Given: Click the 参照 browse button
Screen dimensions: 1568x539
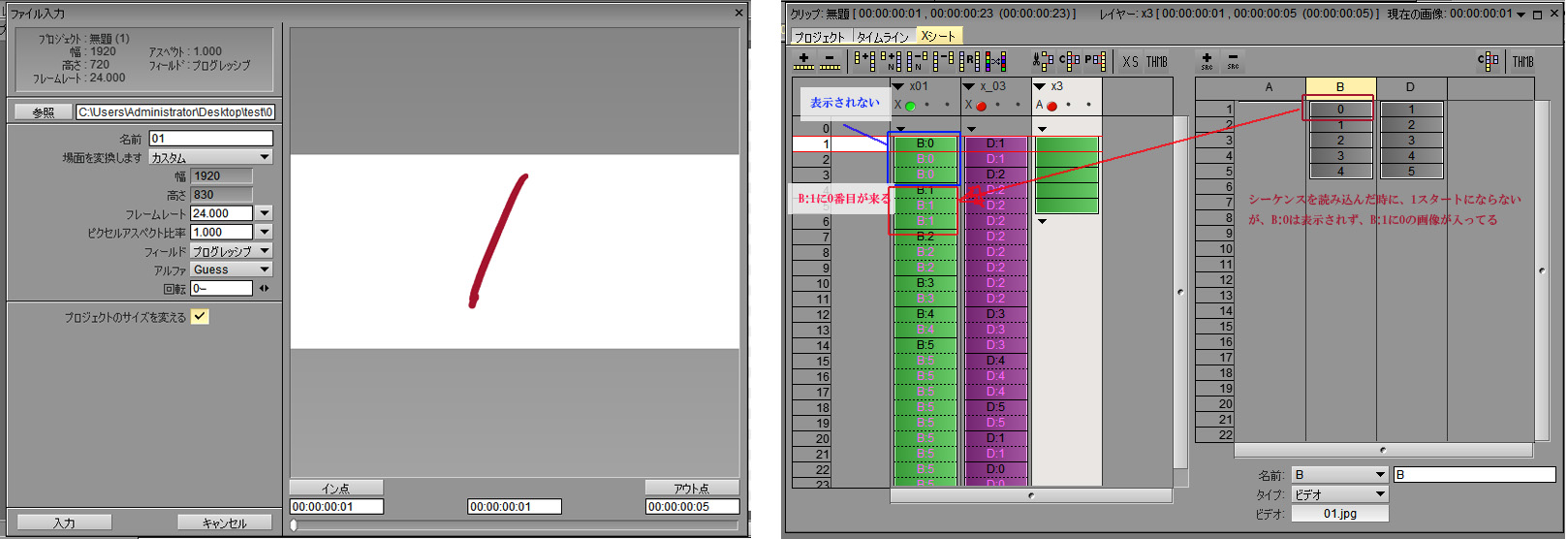Looking at the screenshot, I should tap(44, 112).
